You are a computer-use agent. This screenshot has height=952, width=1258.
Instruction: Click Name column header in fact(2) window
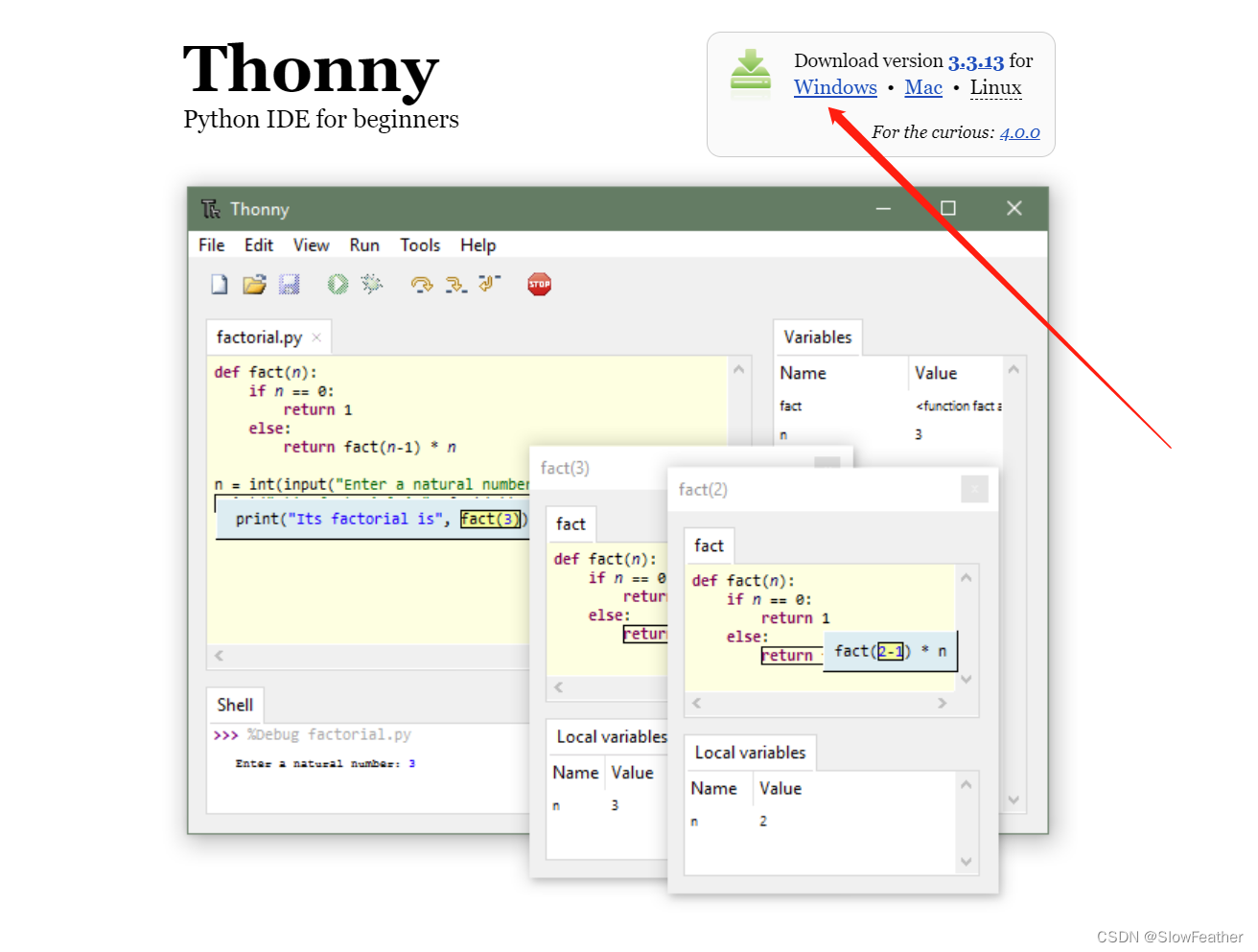[x=714, y=788]
